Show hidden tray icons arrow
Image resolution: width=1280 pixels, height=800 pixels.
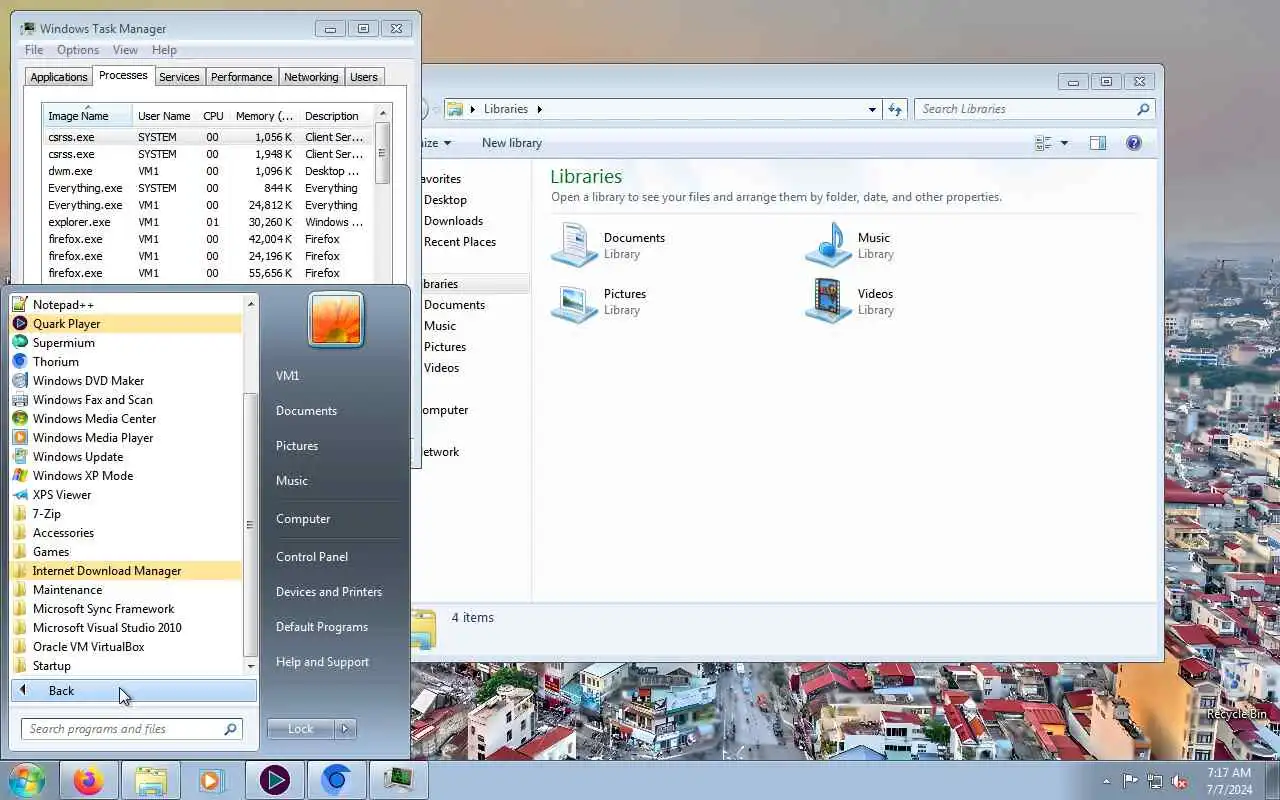point(1106,781)
